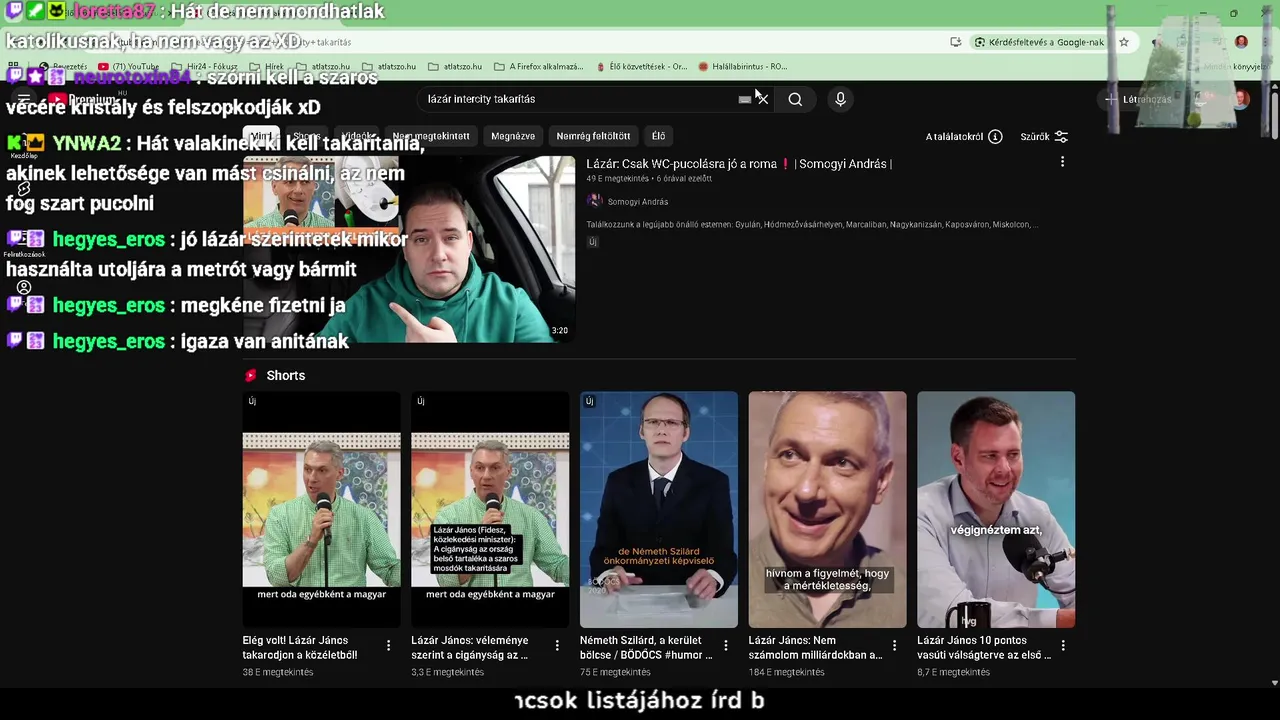
Task: Open the Németh Szilárd short thumbnail
Action: point(659,509)
